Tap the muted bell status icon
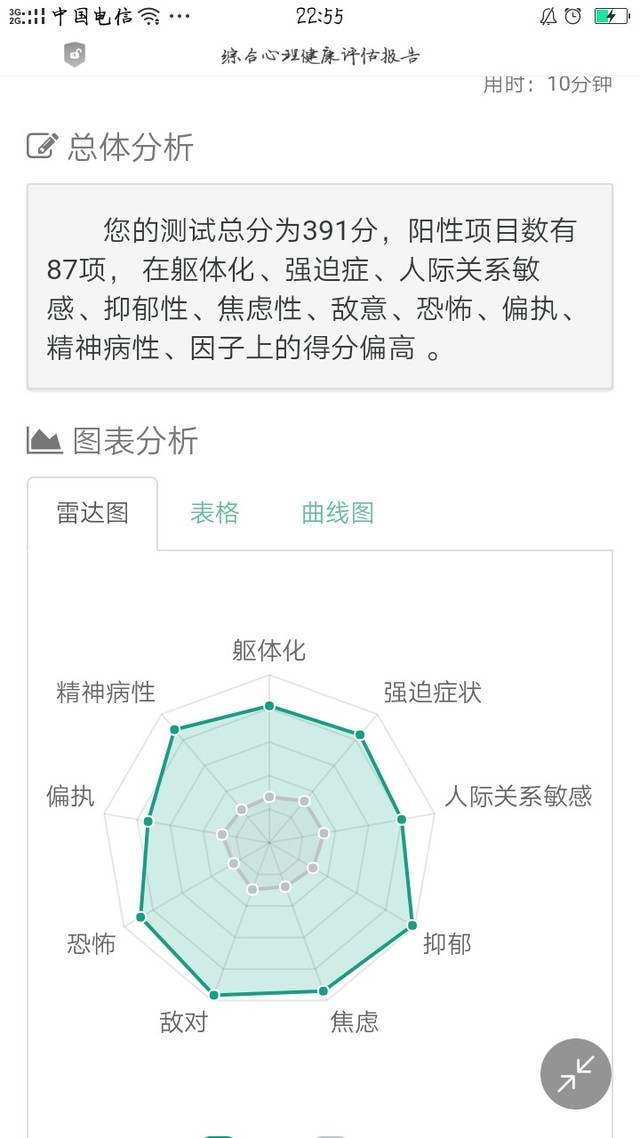Image resolution: width=640 pixels, height=1138 pixels. pyautogui.click(x=549, y=16)
